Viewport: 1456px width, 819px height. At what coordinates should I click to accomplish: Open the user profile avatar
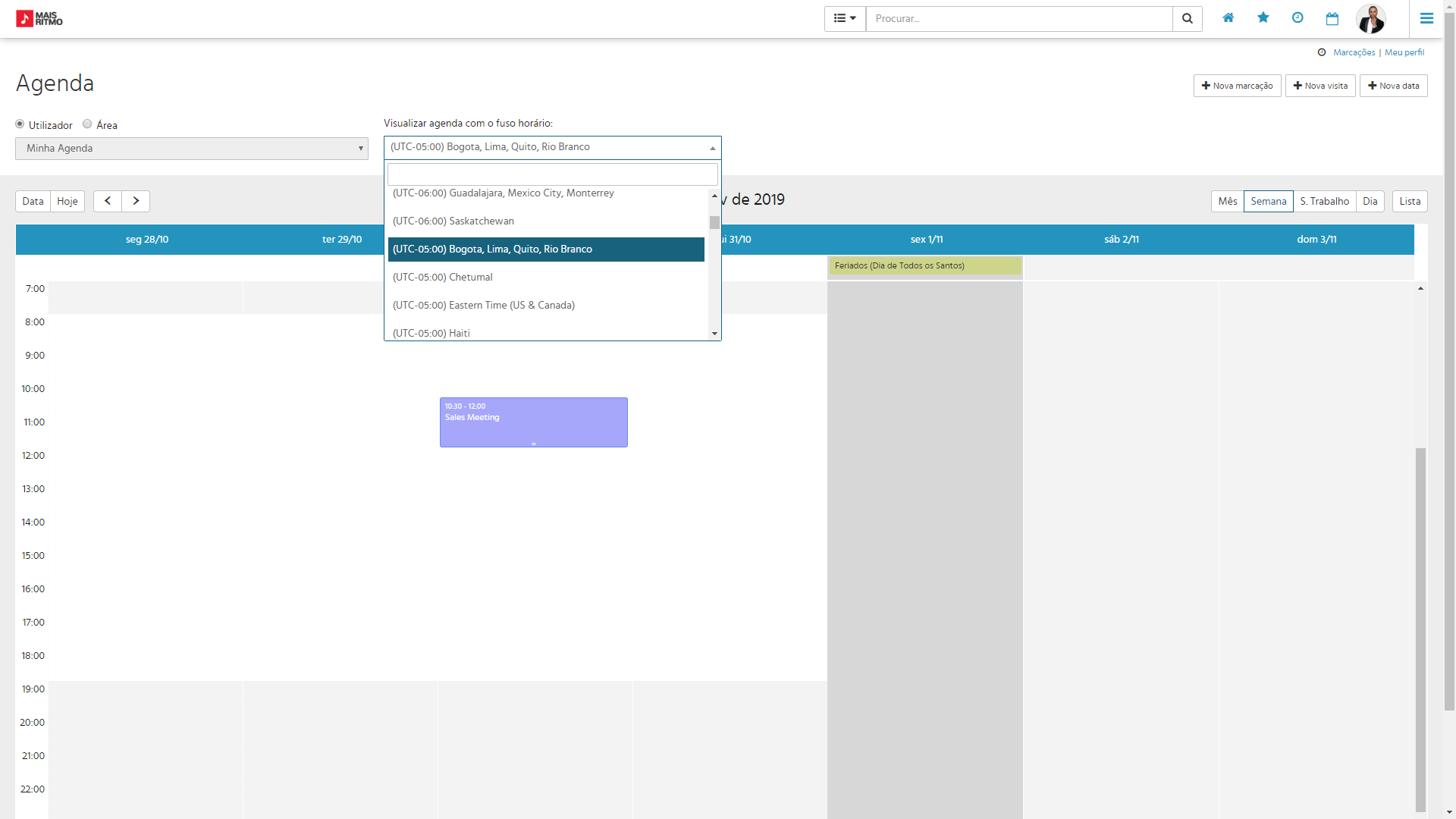click(1371, 18)
